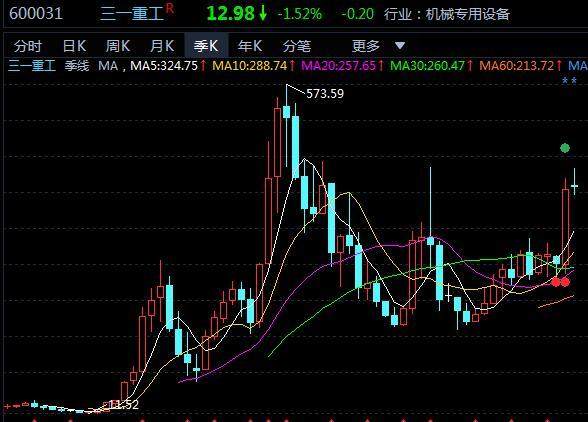Click the 573.59 peak price label
The image size is (588, 422).
[x=325, y=94]
